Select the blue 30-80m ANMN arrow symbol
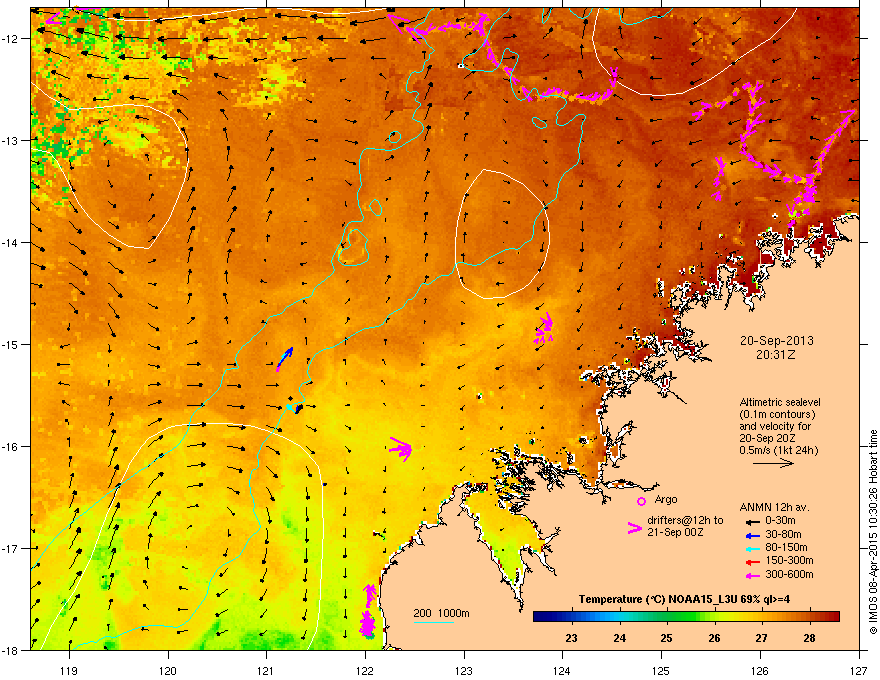The image size is (880, 680). tap(752, 536)
